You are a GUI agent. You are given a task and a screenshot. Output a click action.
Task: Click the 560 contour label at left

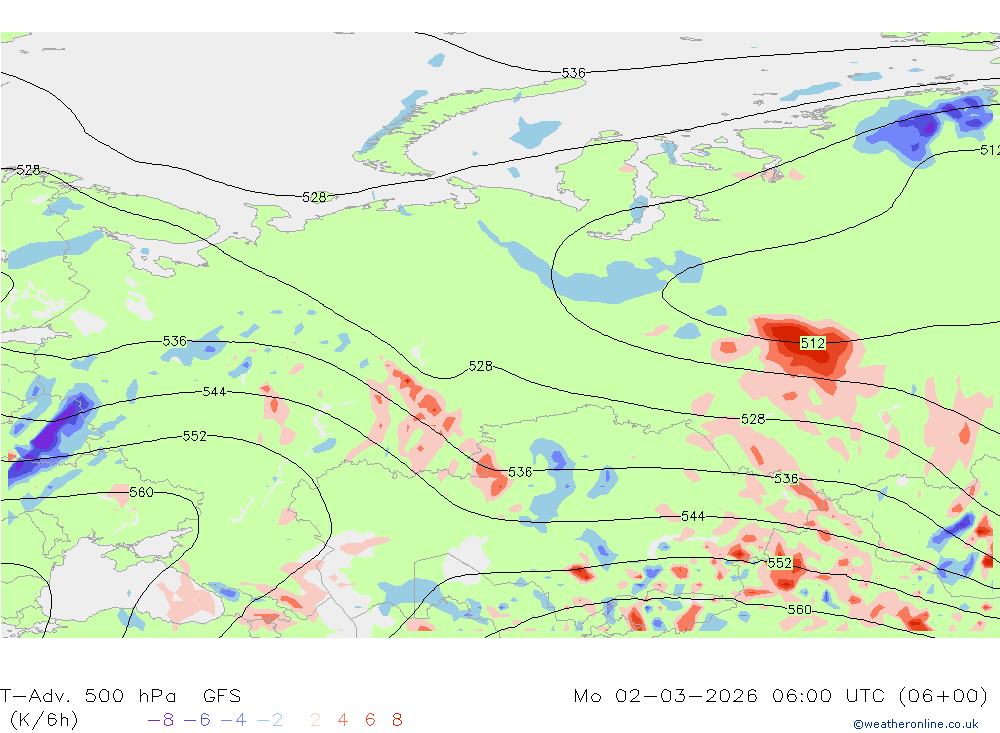point(141,492)
